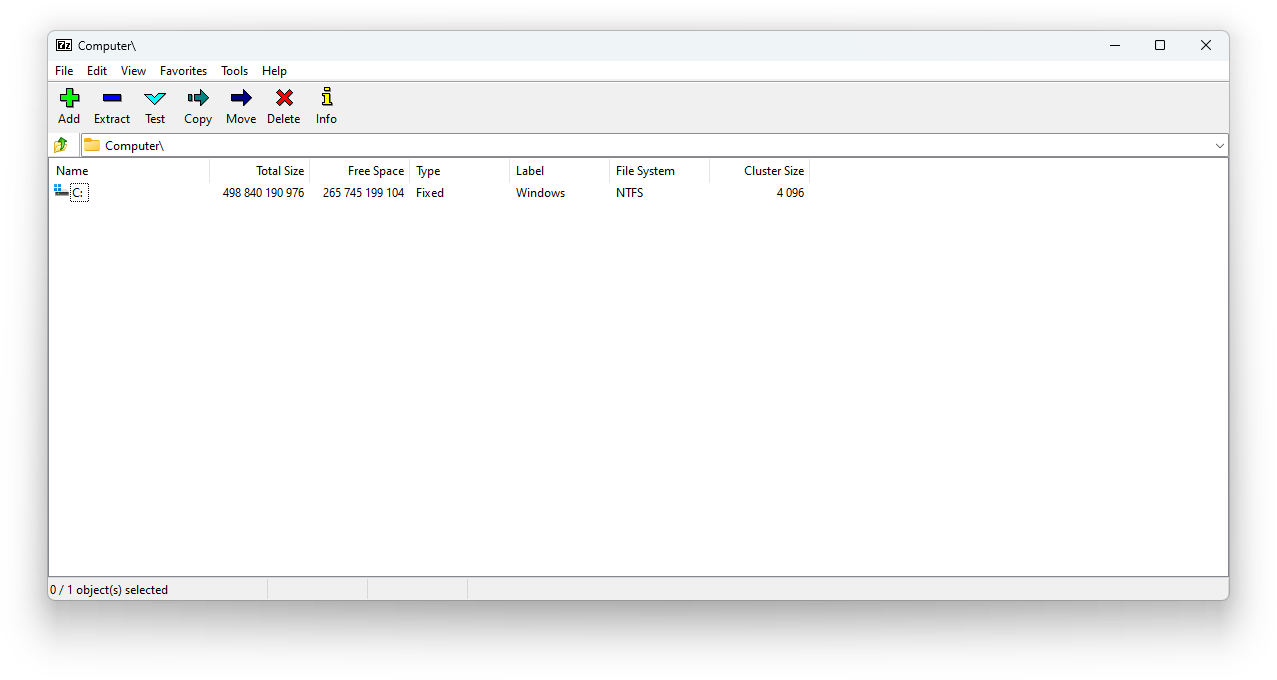Select the C: drive entry
1277x680 pixels.
click(x=78, y=193)
